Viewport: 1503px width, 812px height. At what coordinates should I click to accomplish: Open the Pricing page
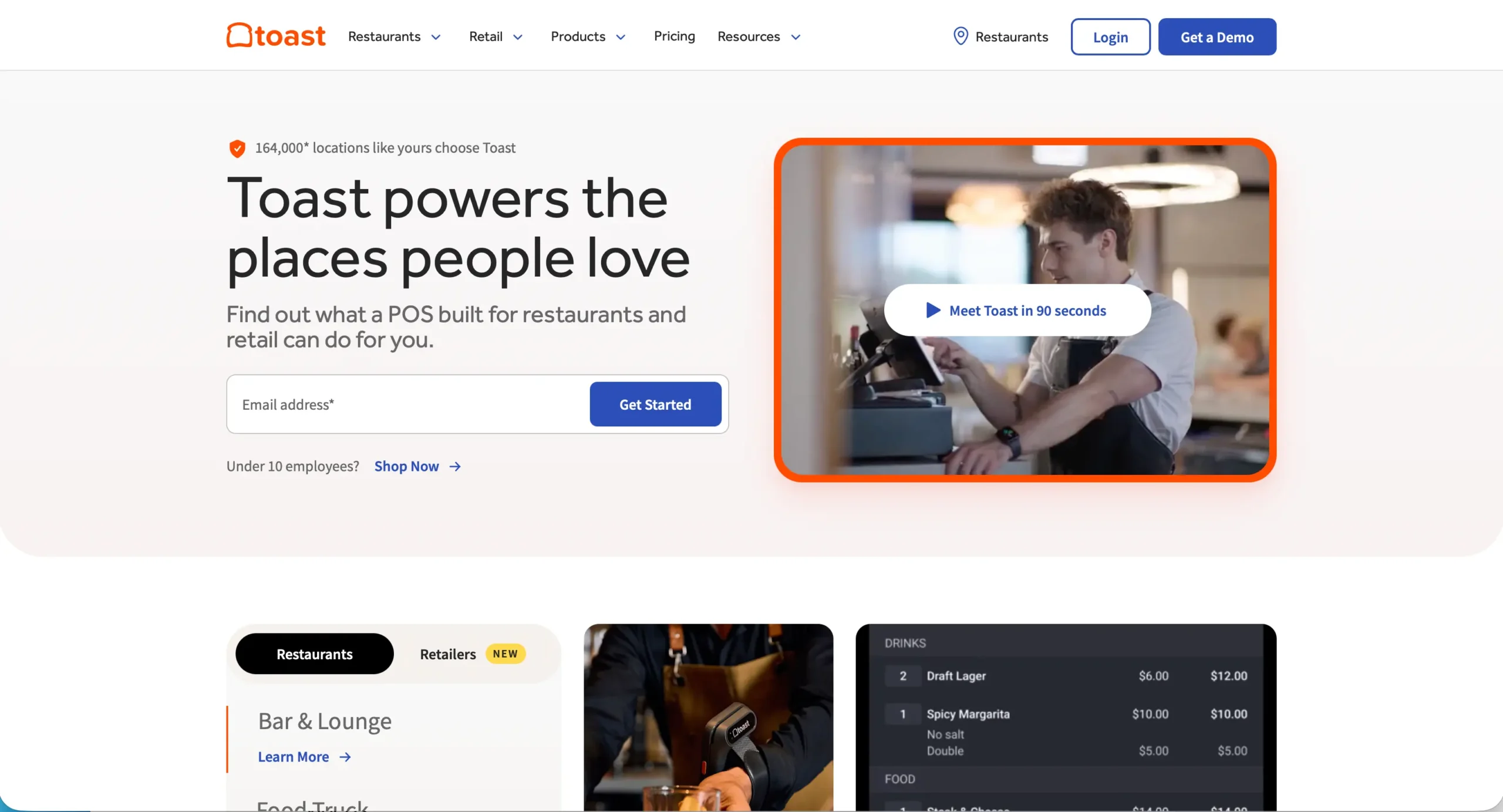pos(675,36)
